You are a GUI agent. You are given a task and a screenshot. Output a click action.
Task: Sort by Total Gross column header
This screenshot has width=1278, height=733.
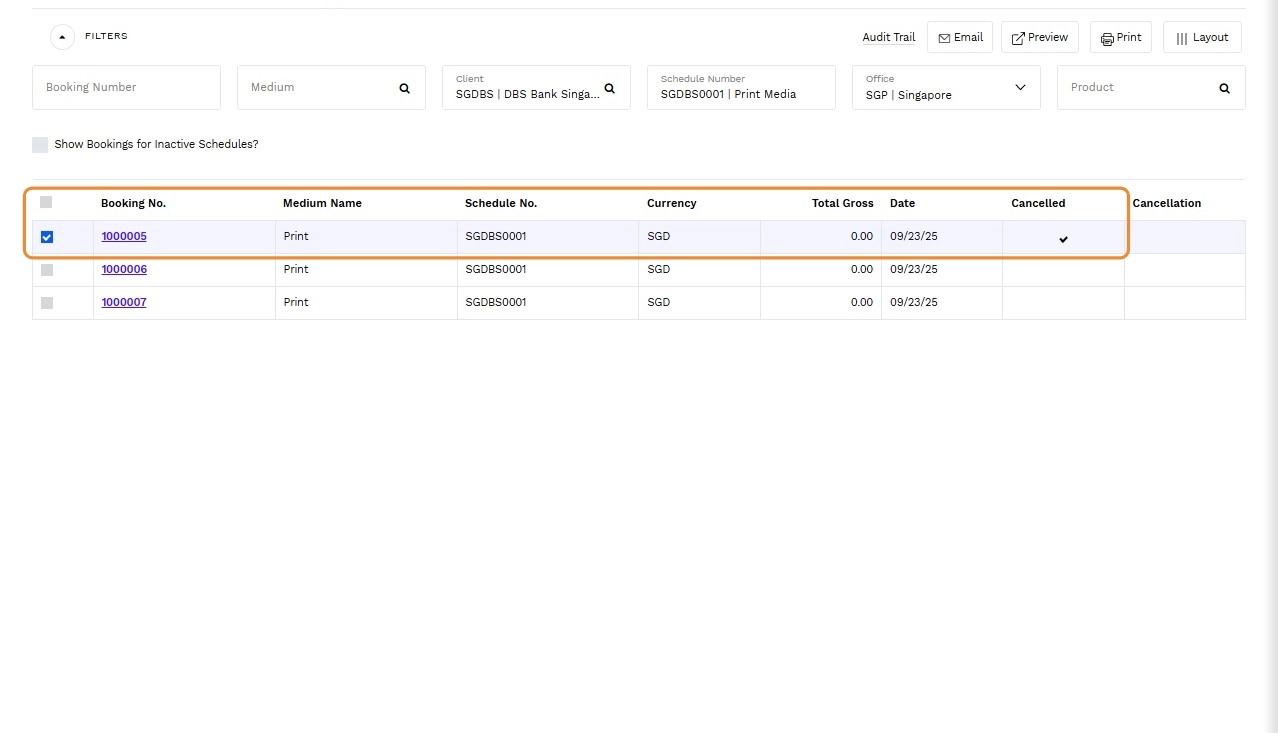(842, 203)
